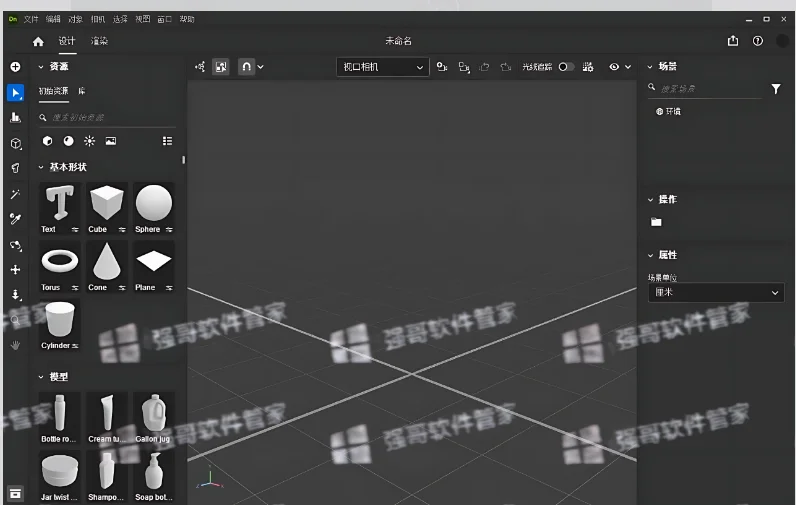Filter assets by lights sun icon
The height and width of the screenshot is (505, 796).
click(89, 141)
